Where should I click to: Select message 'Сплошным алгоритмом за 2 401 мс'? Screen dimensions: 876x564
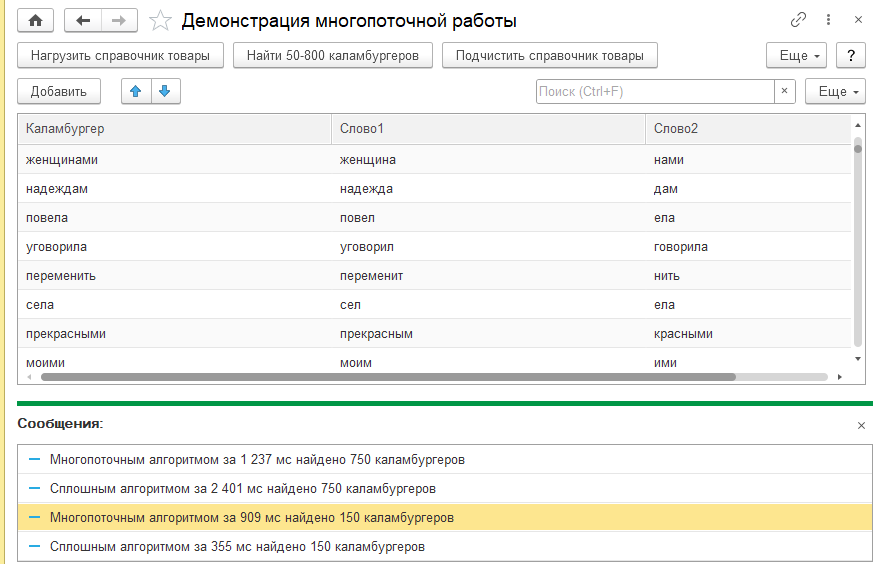tap(445, 489)
